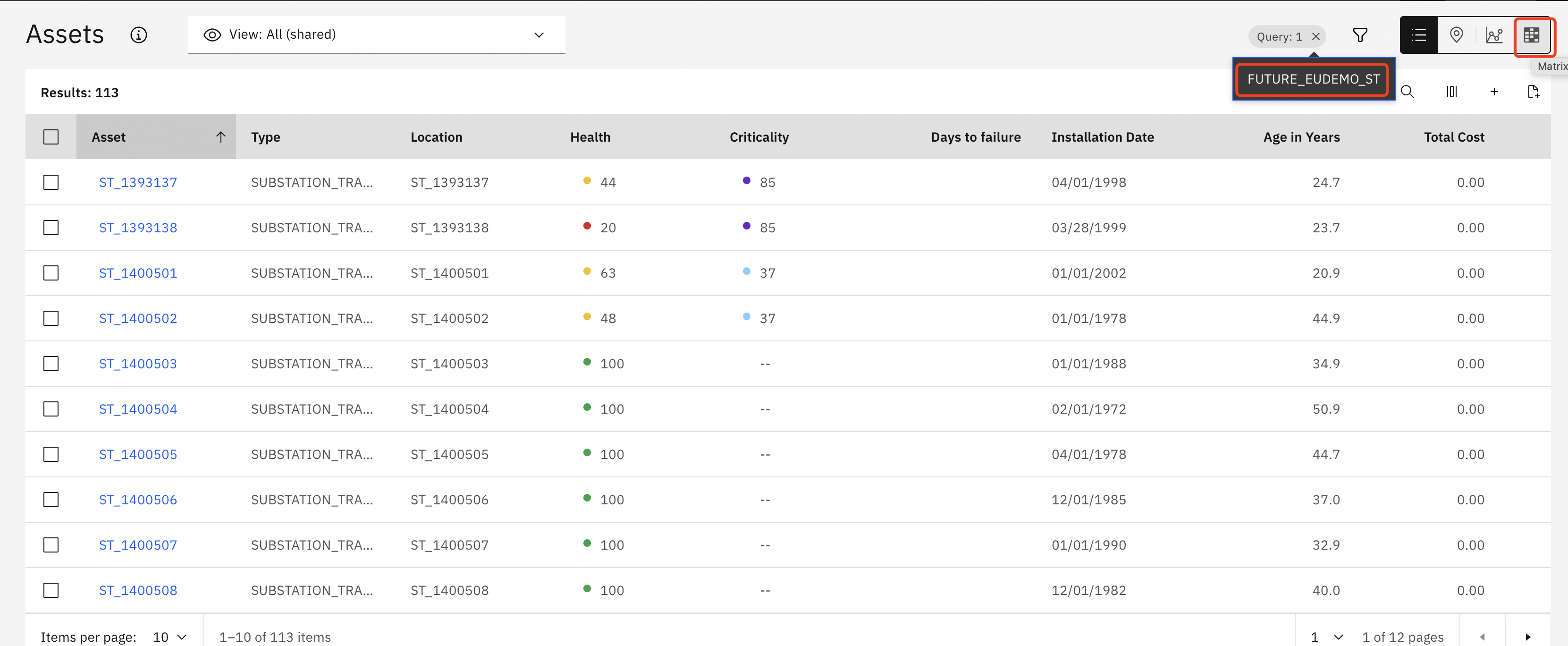Open the filter funnel icon
The width and height of the screenshot is (1568, 646).
tap(1360, 35)
